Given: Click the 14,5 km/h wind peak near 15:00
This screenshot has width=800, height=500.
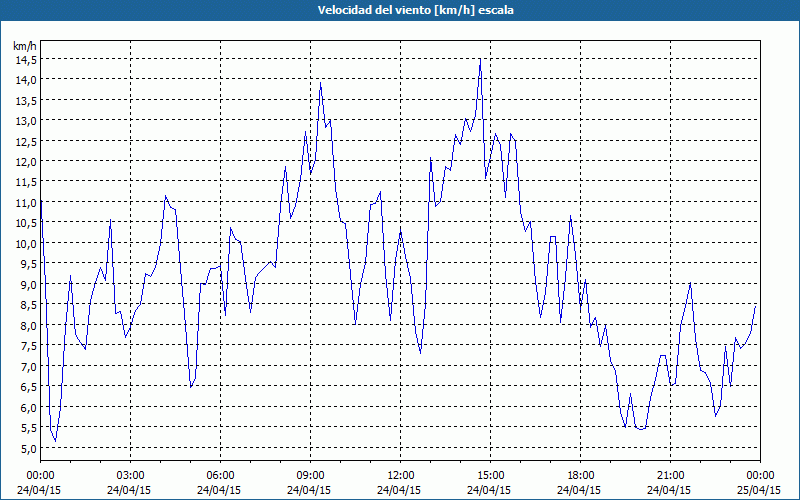Looking at the screenshot, I should 480,59.
